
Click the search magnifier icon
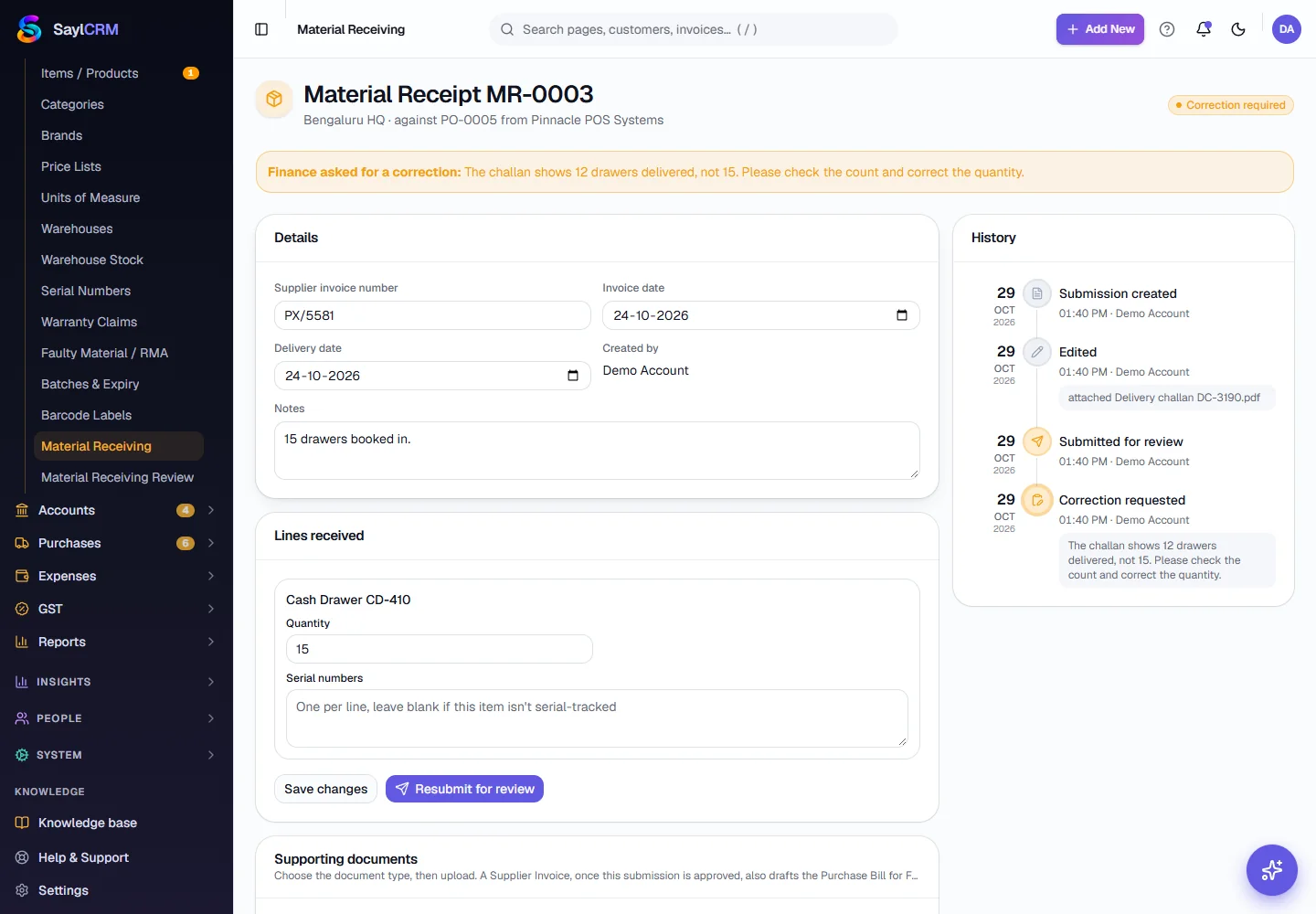pos(507,29)
